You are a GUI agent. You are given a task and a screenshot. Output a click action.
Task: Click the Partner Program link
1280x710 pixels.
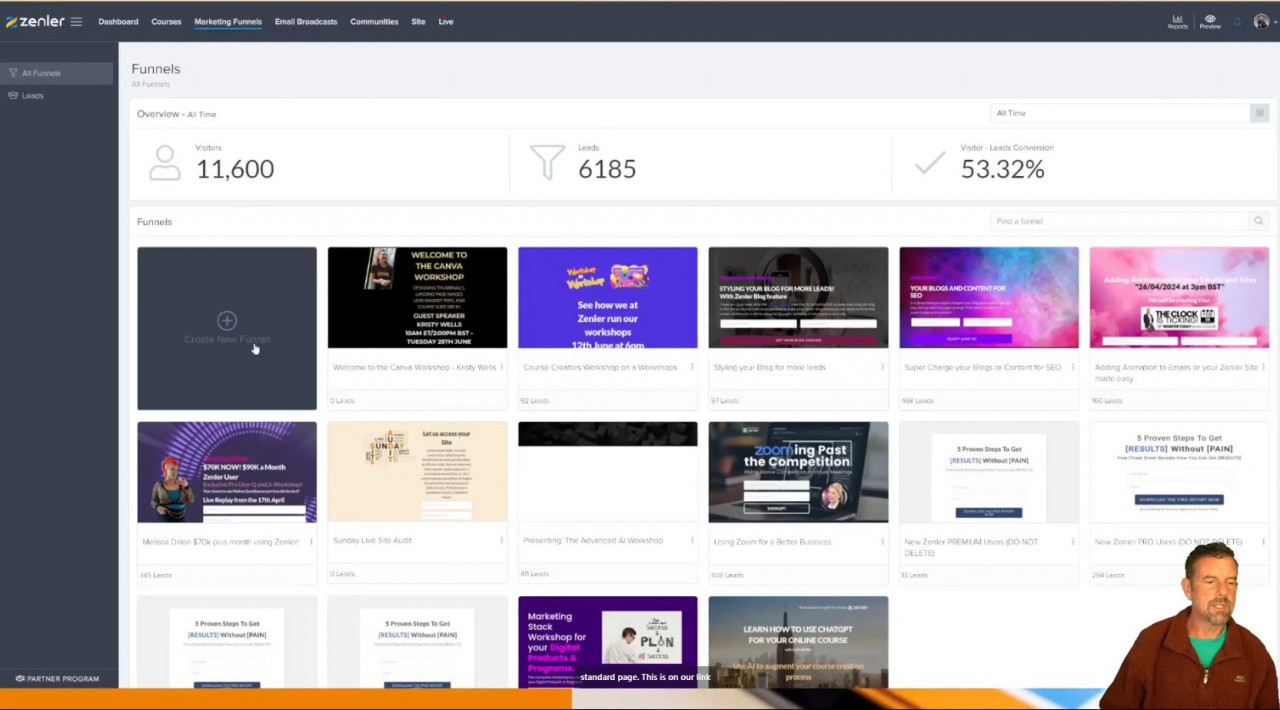point(56,678)
